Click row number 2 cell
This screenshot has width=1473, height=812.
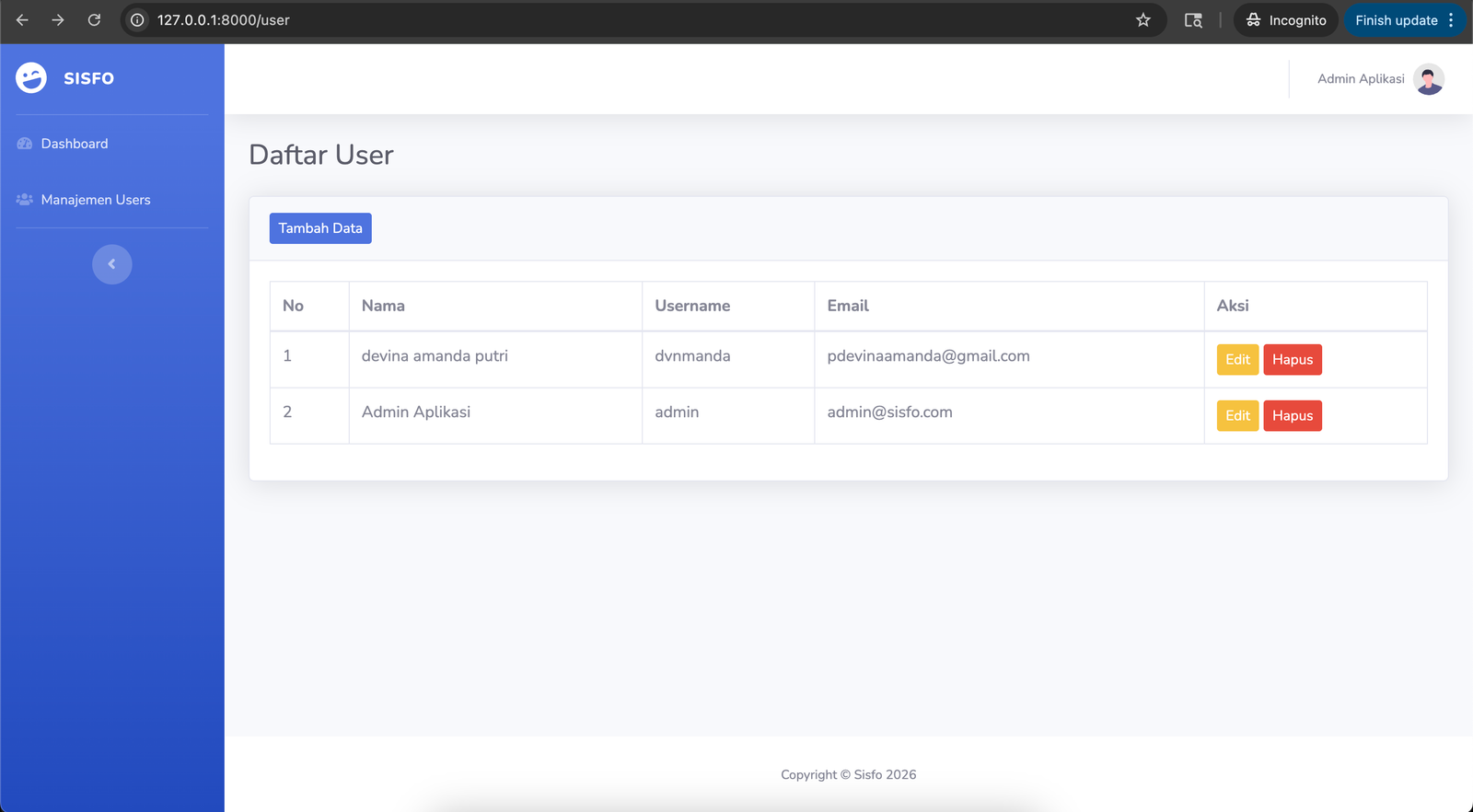tap(309, 416)
